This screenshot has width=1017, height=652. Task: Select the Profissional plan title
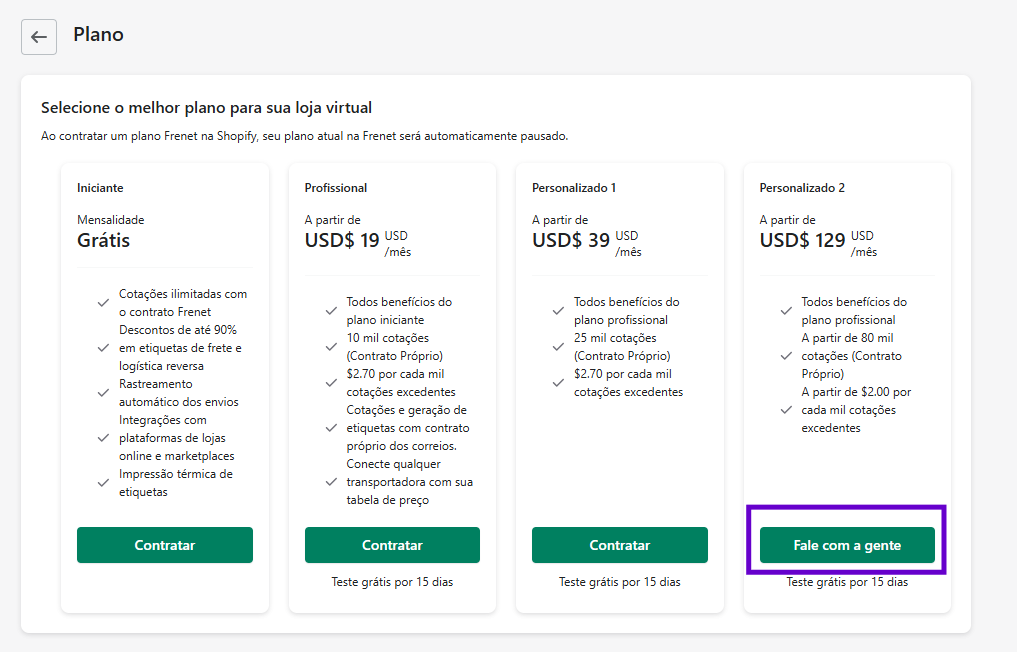tap(336, 187)
